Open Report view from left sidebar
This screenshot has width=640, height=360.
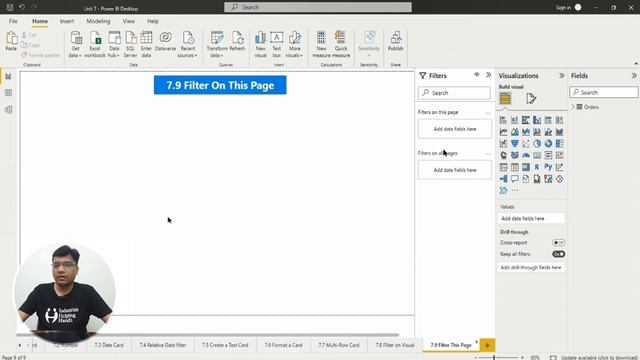coord(8,76)
